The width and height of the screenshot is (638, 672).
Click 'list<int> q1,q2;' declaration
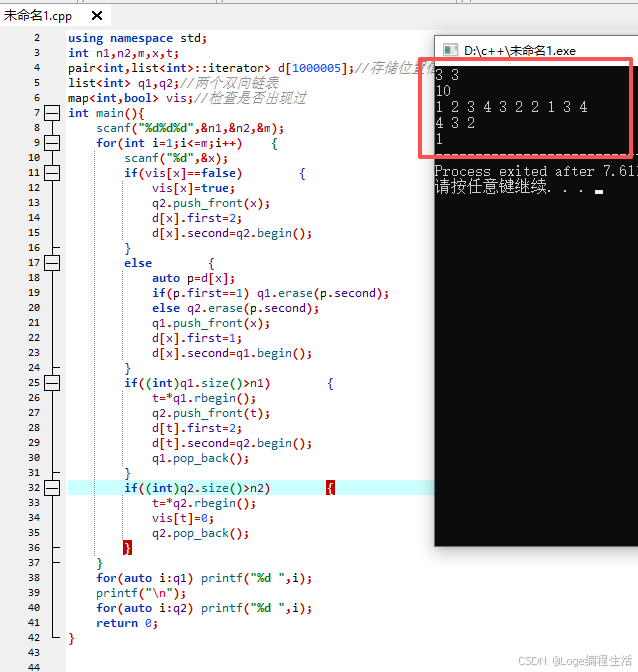coord(123,83)
